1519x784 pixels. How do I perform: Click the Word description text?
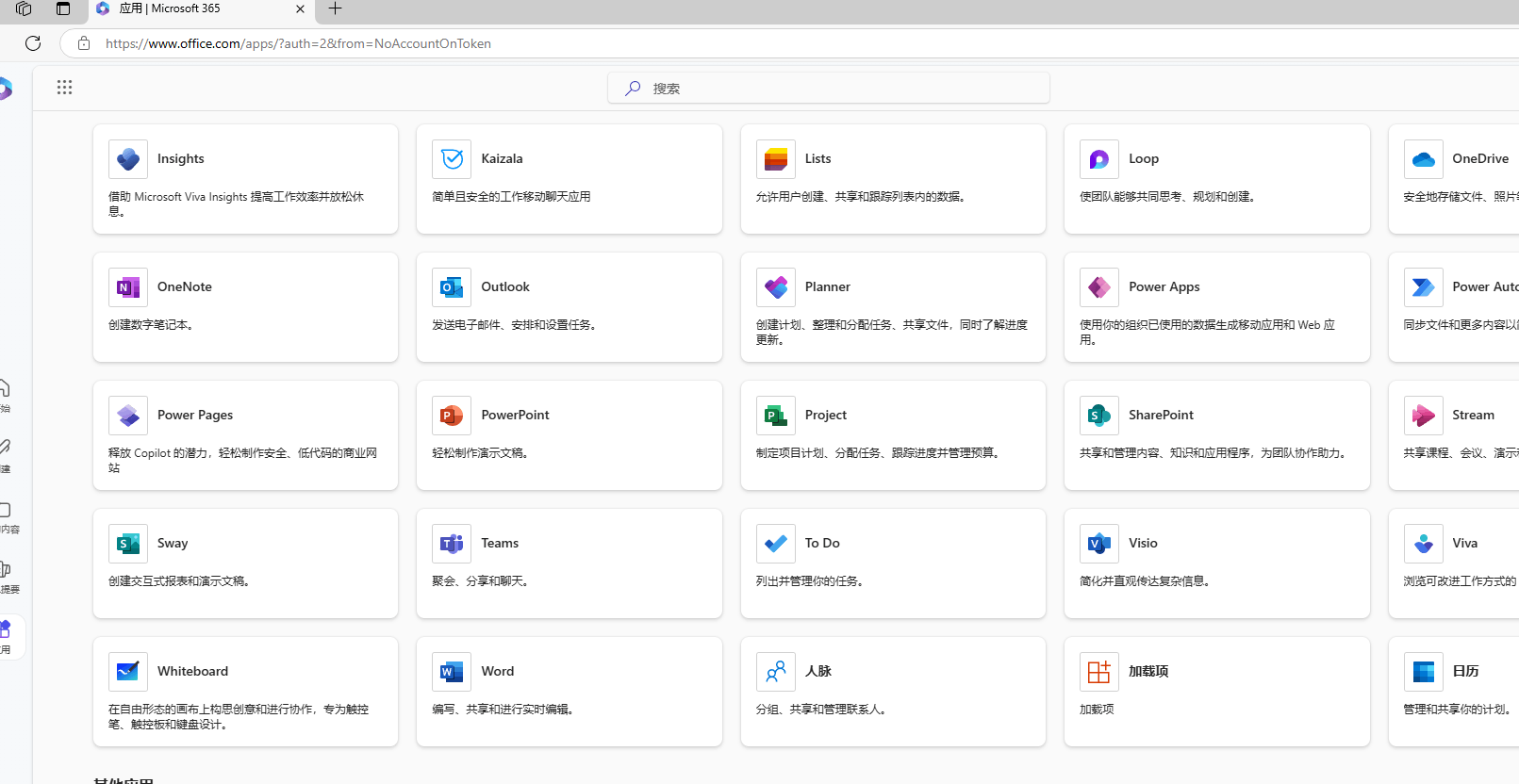click(504, 710)
